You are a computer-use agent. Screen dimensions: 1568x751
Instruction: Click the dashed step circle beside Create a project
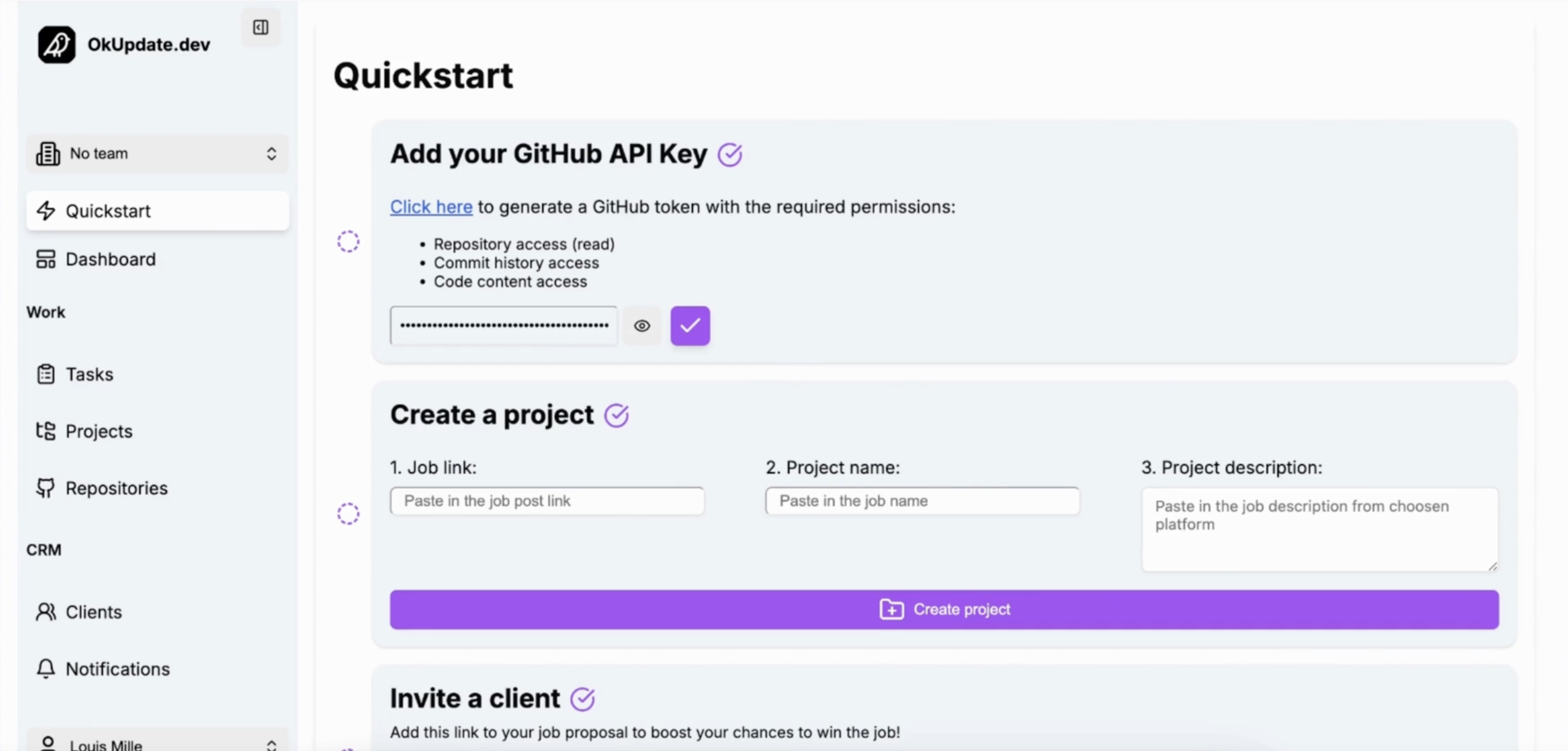[x=349, y=514]
